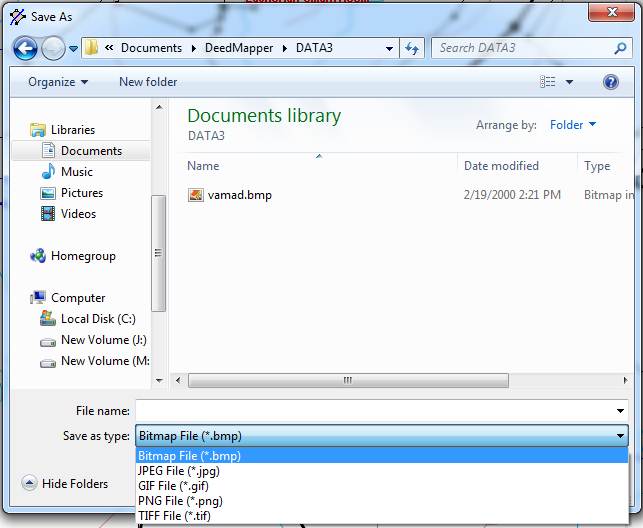Image resolution: width=643 pixels, height=528 pixels.
Task: Select the vamad.bmp file
Action: (x=239, y=195)
